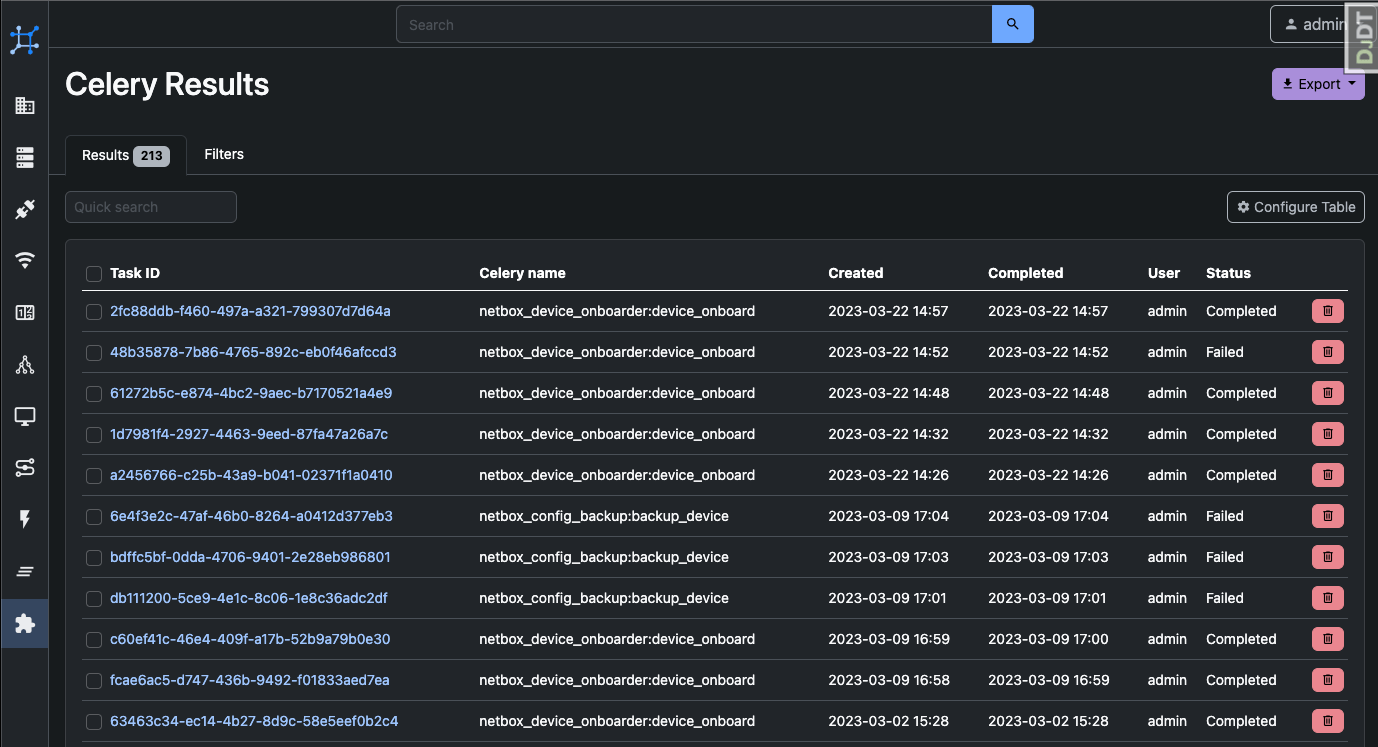This screenshot has width=1378, height=747.
Task: Open the Virtualization monitor icon
Action: [x=25, y=416]
